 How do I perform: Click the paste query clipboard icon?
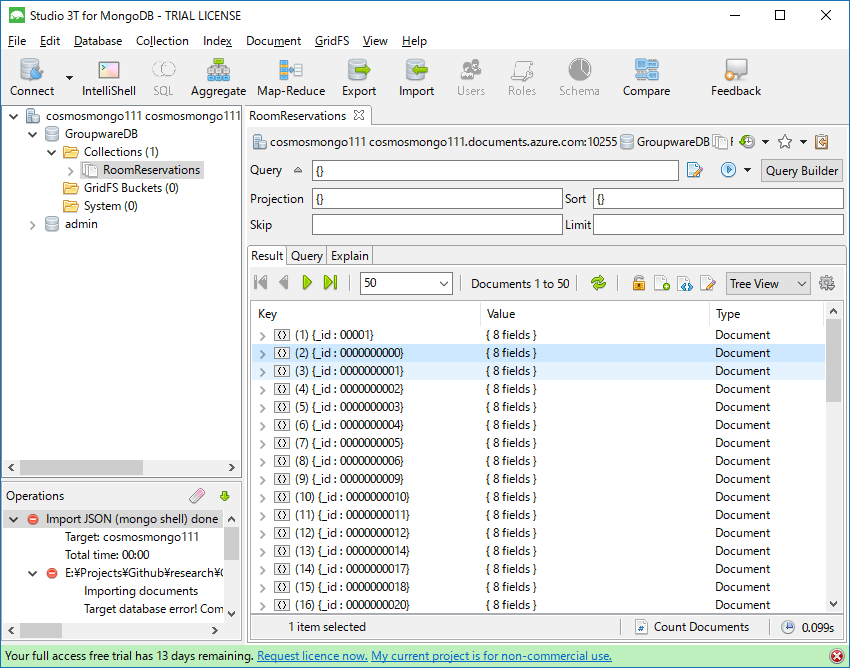point(822,142)
